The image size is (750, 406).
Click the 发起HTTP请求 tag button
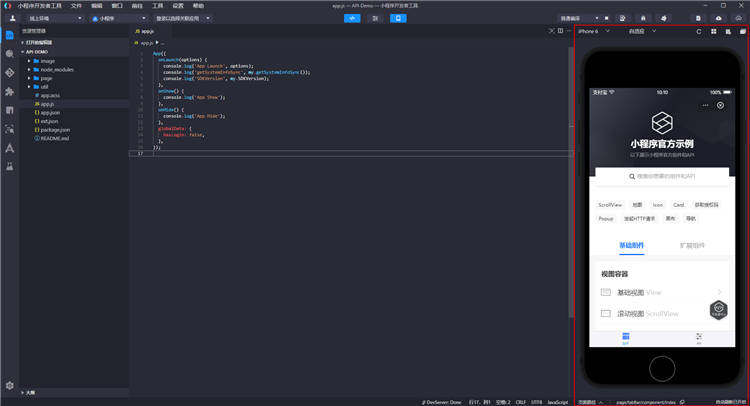(x=640, y=218)
